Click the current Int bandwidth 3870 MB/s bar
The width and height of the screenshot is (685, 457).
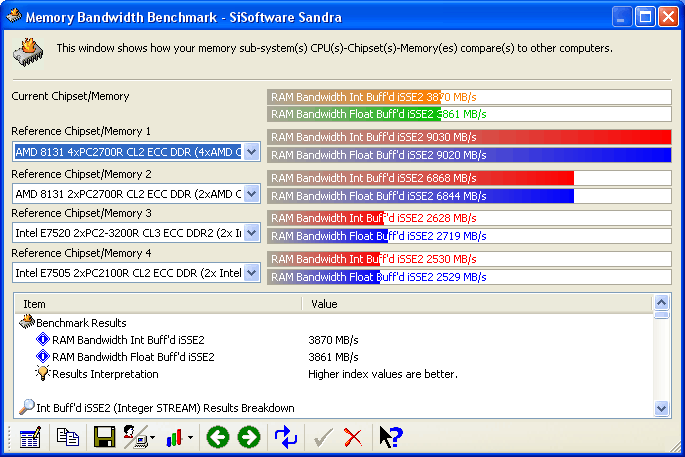click(469, 97)
